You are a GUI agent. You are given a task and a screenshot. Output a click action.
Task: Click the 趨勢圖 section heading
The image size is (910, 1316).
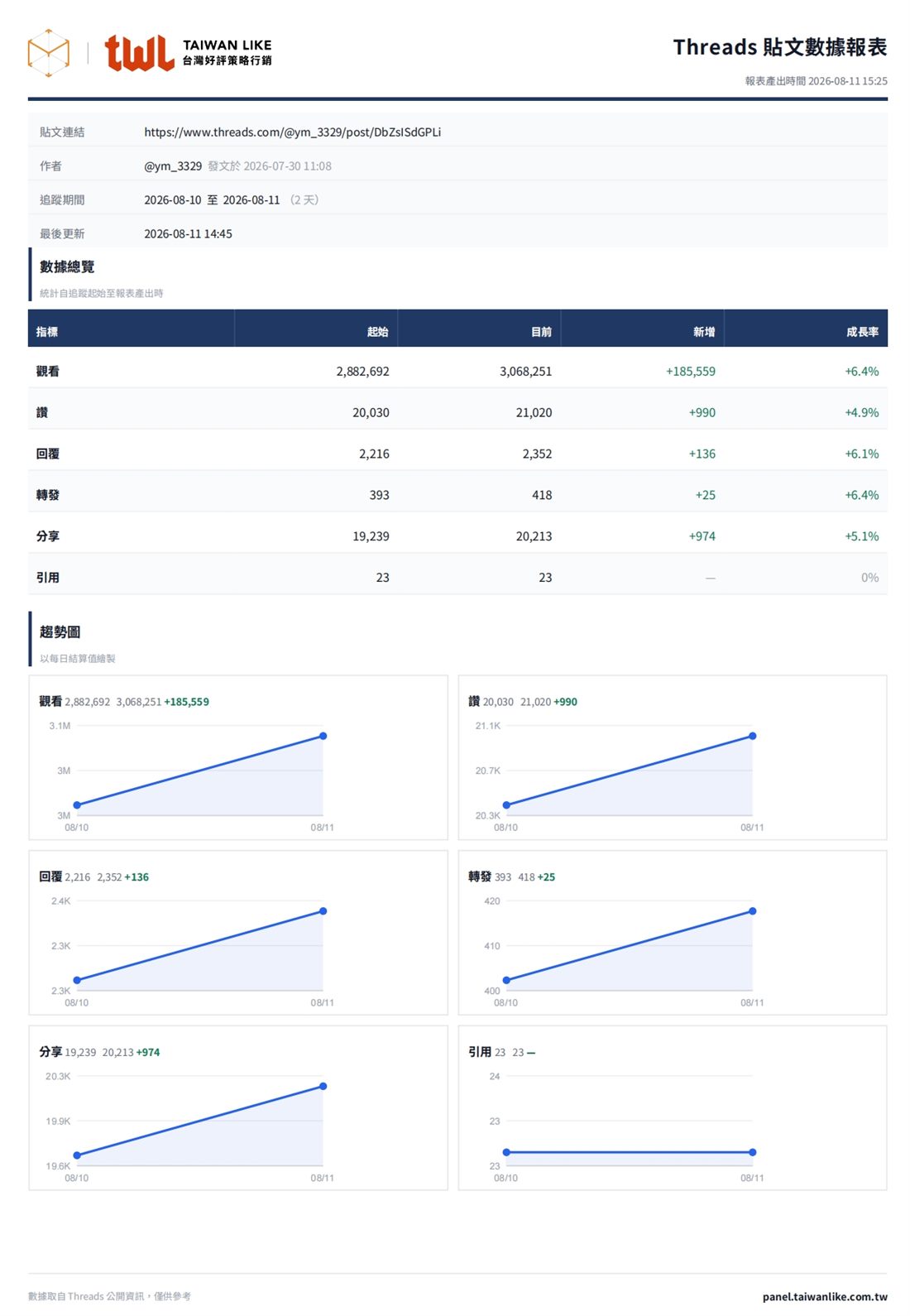tap(60, 632)
